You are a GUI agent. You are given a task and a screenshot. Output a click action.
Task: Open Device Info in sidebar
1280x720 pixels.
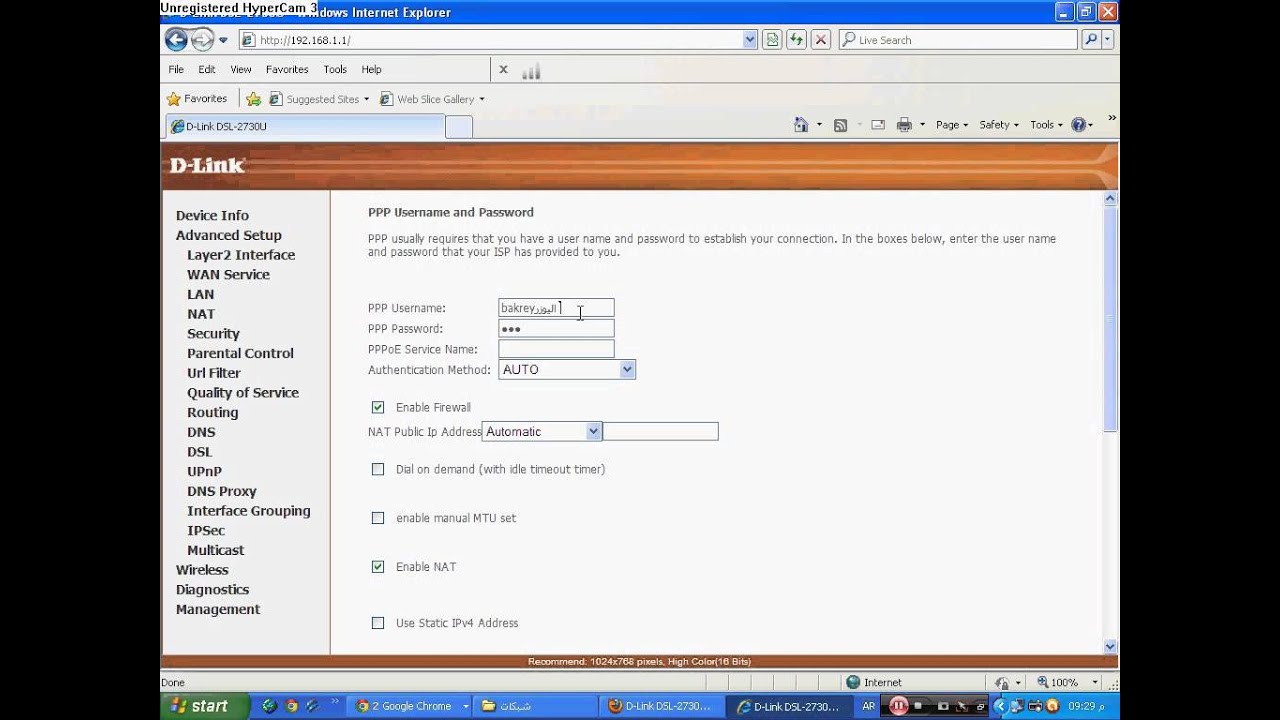(x=212, y=215)
